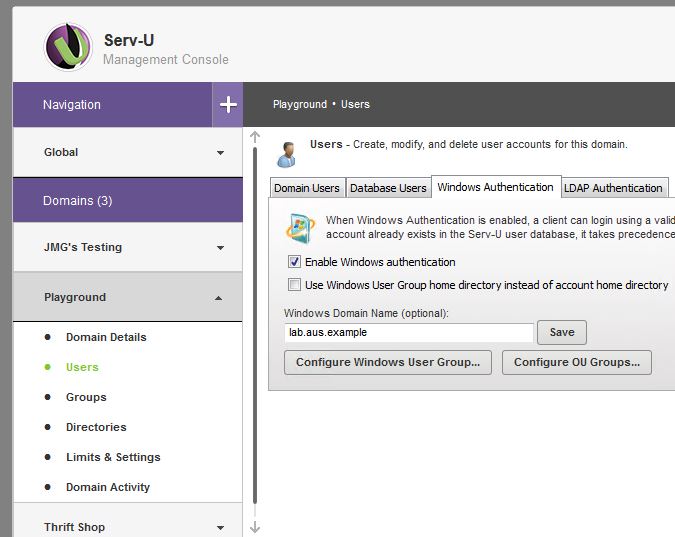Click the scroll up arrow icon
Viewport: 675px width, 537px height.
255,137
